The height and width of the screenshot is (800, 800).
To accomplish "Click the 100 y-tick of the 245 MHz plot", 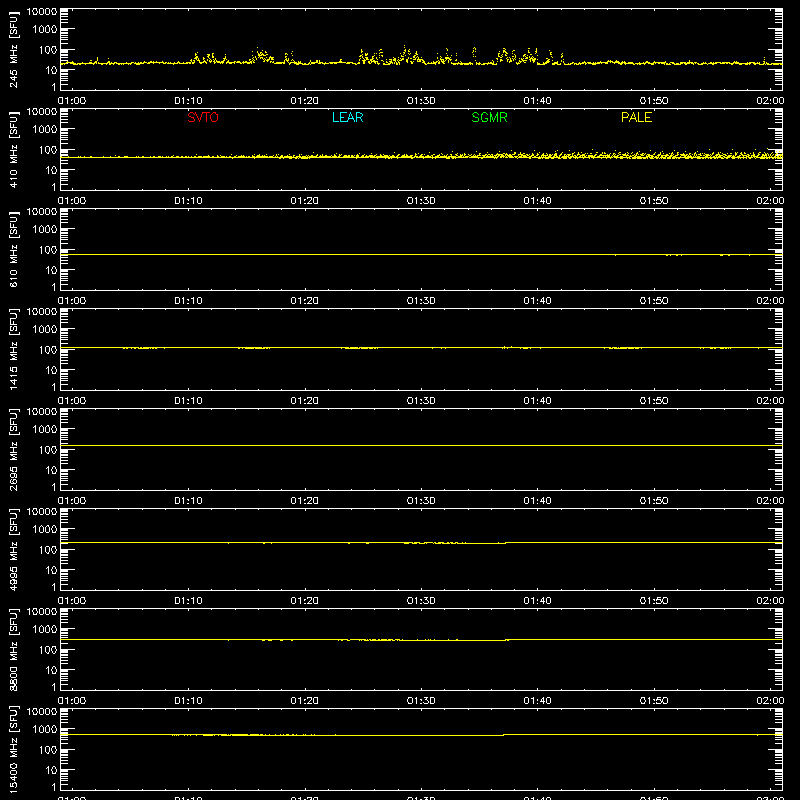I will click(47, 50).
